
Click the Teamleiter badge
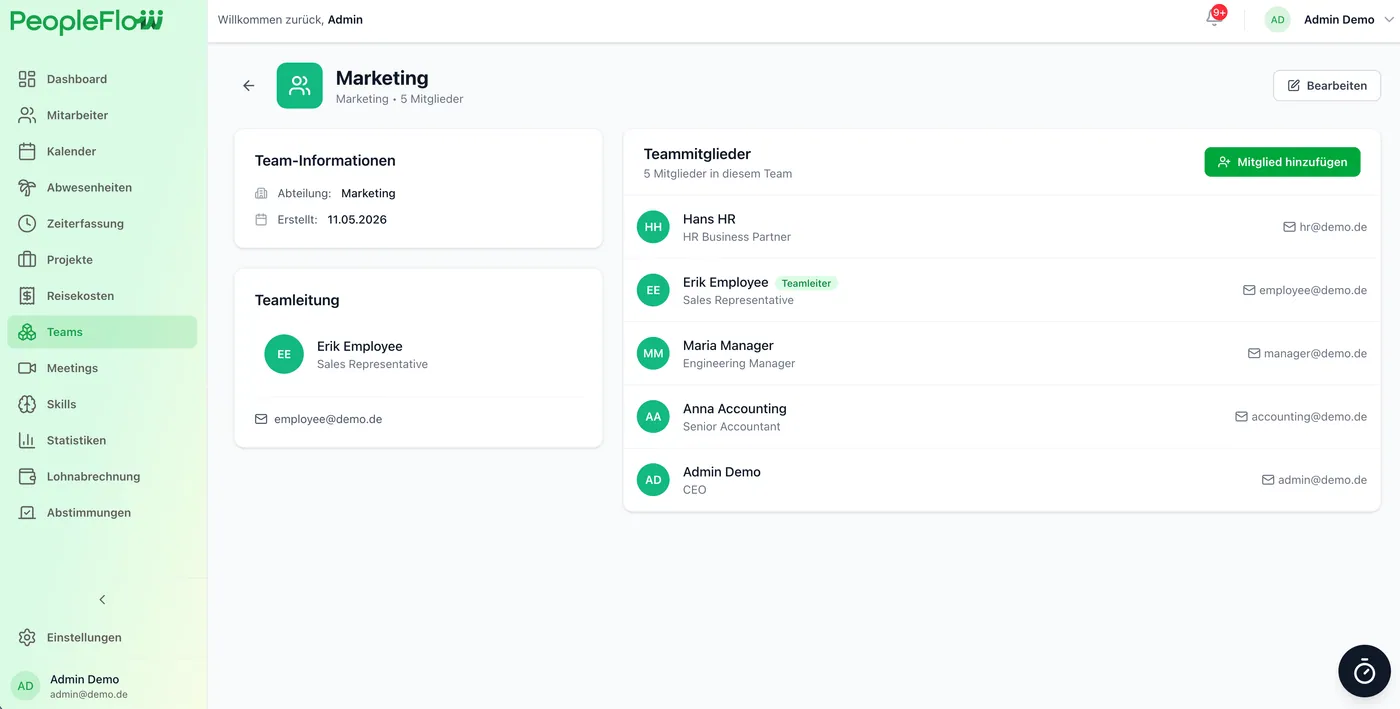806,283
